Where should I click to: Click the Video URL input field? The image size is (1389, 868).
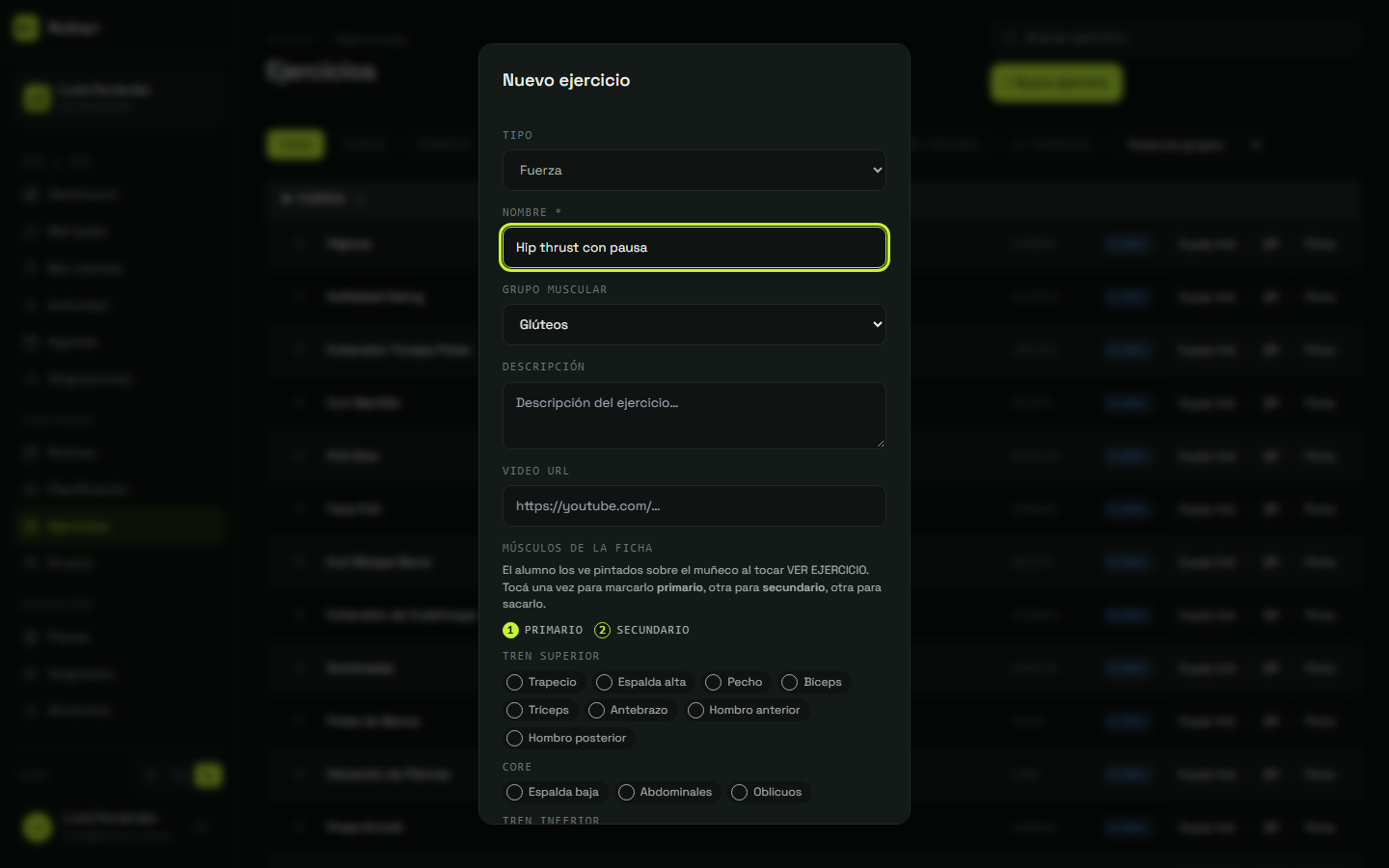pyautogui.click(x=694, y=505)
